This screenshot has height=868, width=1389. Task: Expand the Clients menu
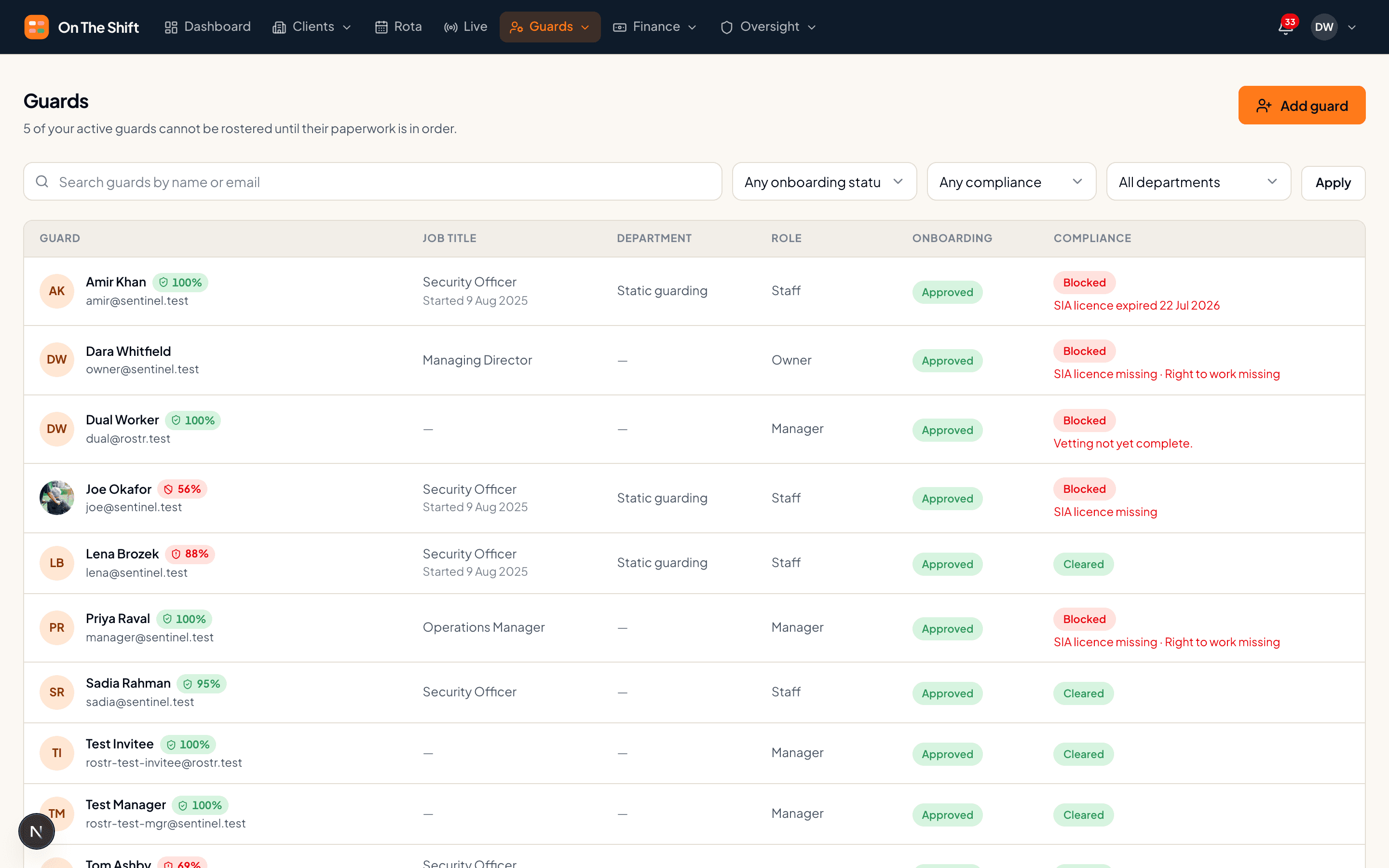312,27
